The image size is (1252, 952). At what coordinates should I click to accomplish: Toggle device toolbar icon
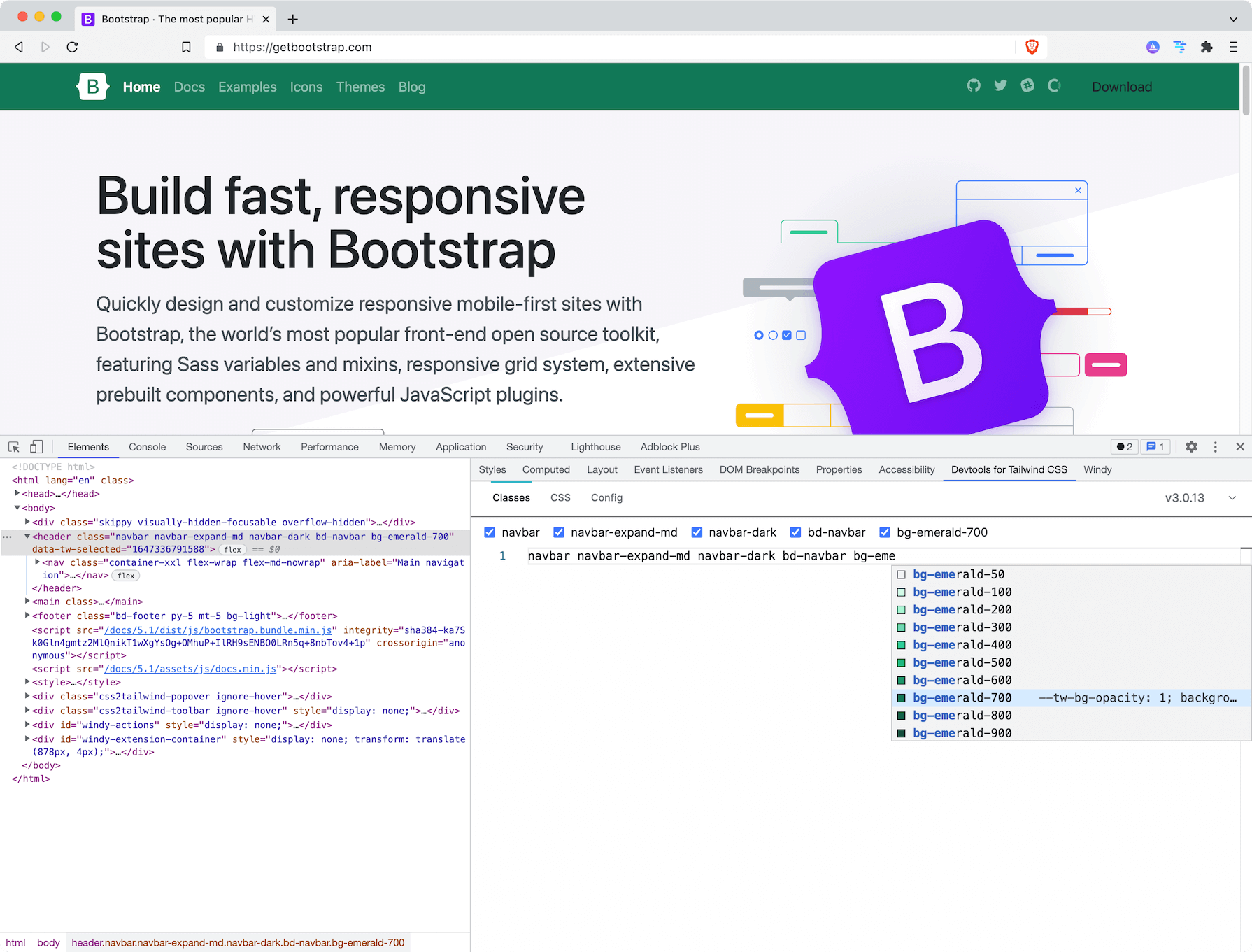click(36, 447)
